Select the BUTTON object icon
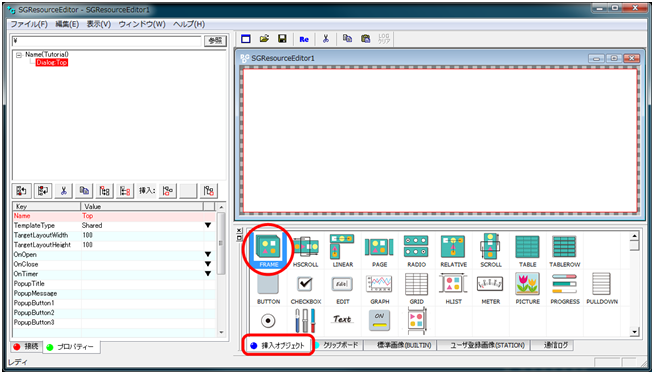Image resolution: width=654 pixels, height=374 pixels. pos(268,288)
